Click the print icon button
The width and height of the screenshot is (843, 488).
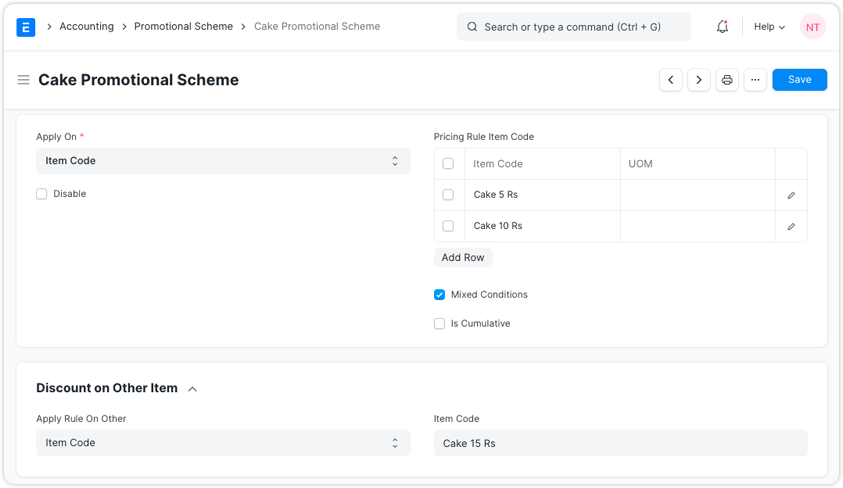pos(727,80)
